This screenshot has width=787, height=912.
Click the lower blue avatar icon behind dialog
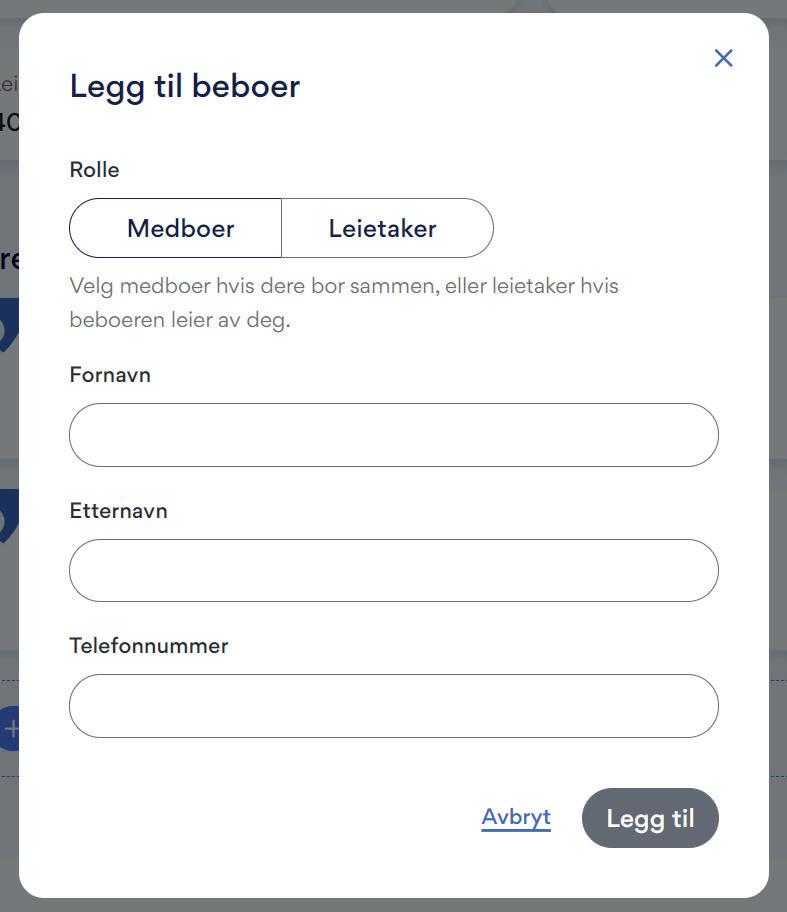coord(9,515)
